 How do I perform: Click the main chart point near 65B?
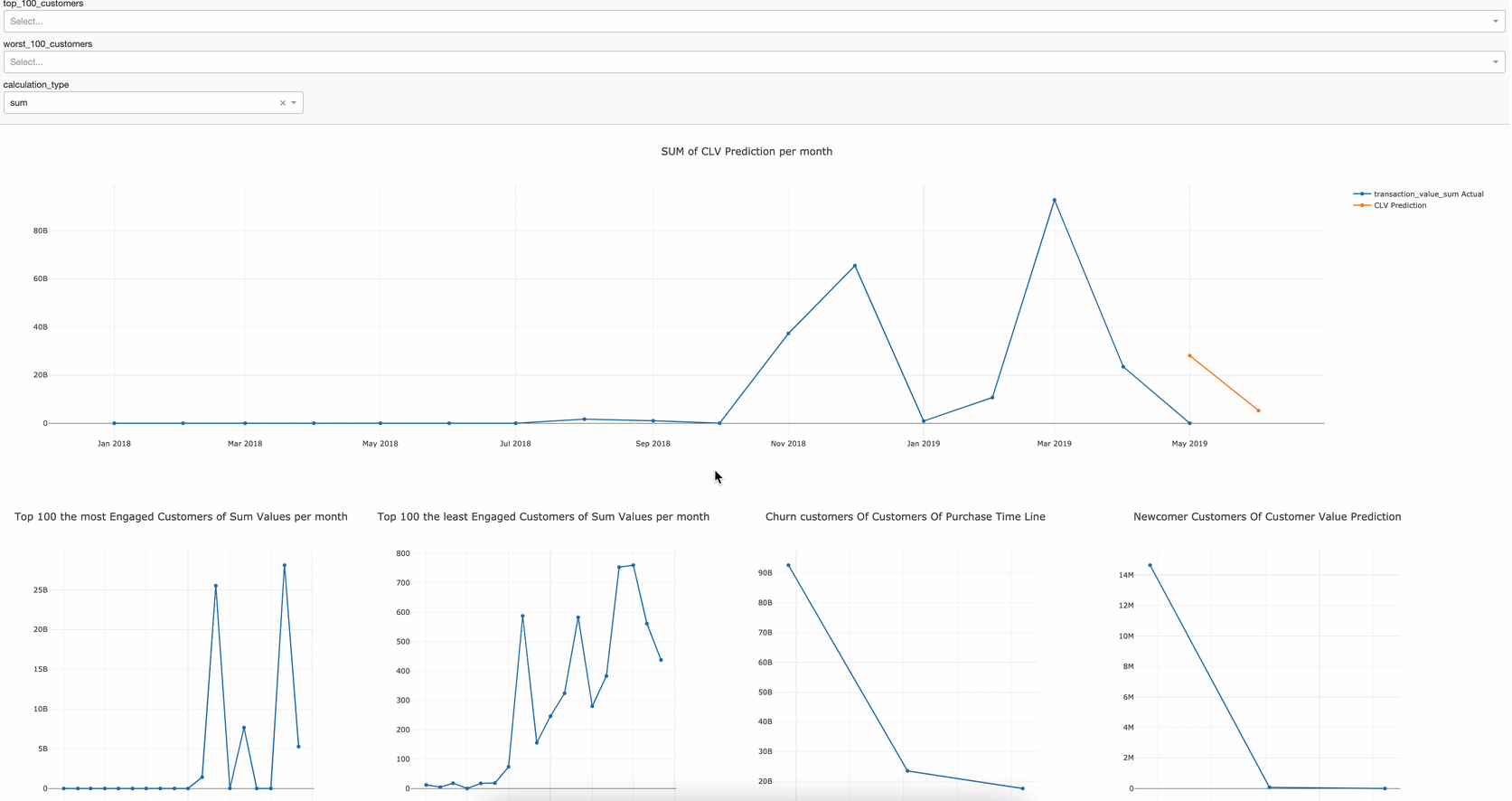pos(855,267)
